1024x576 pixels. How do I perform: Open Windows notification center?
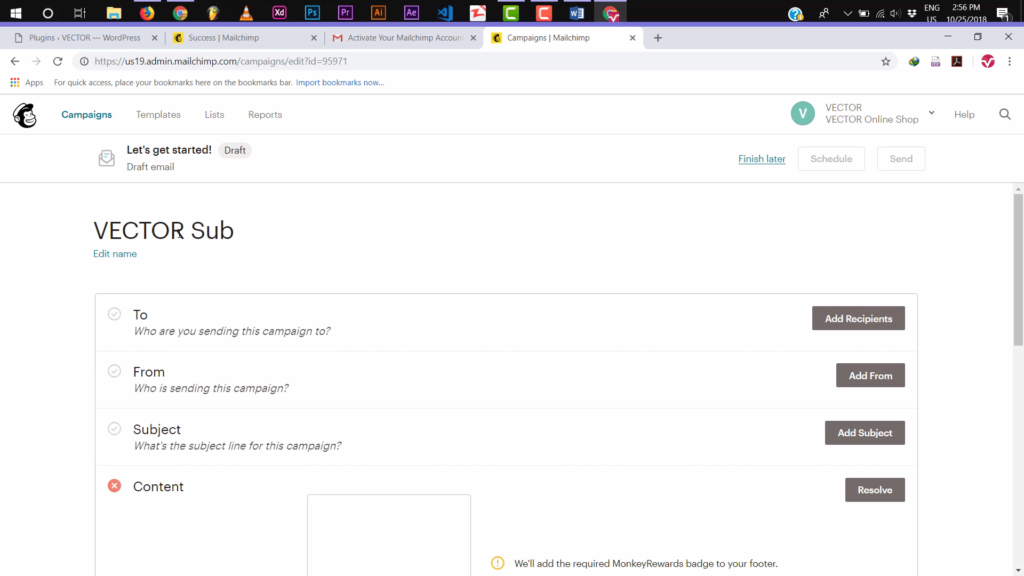(1003, 13)
